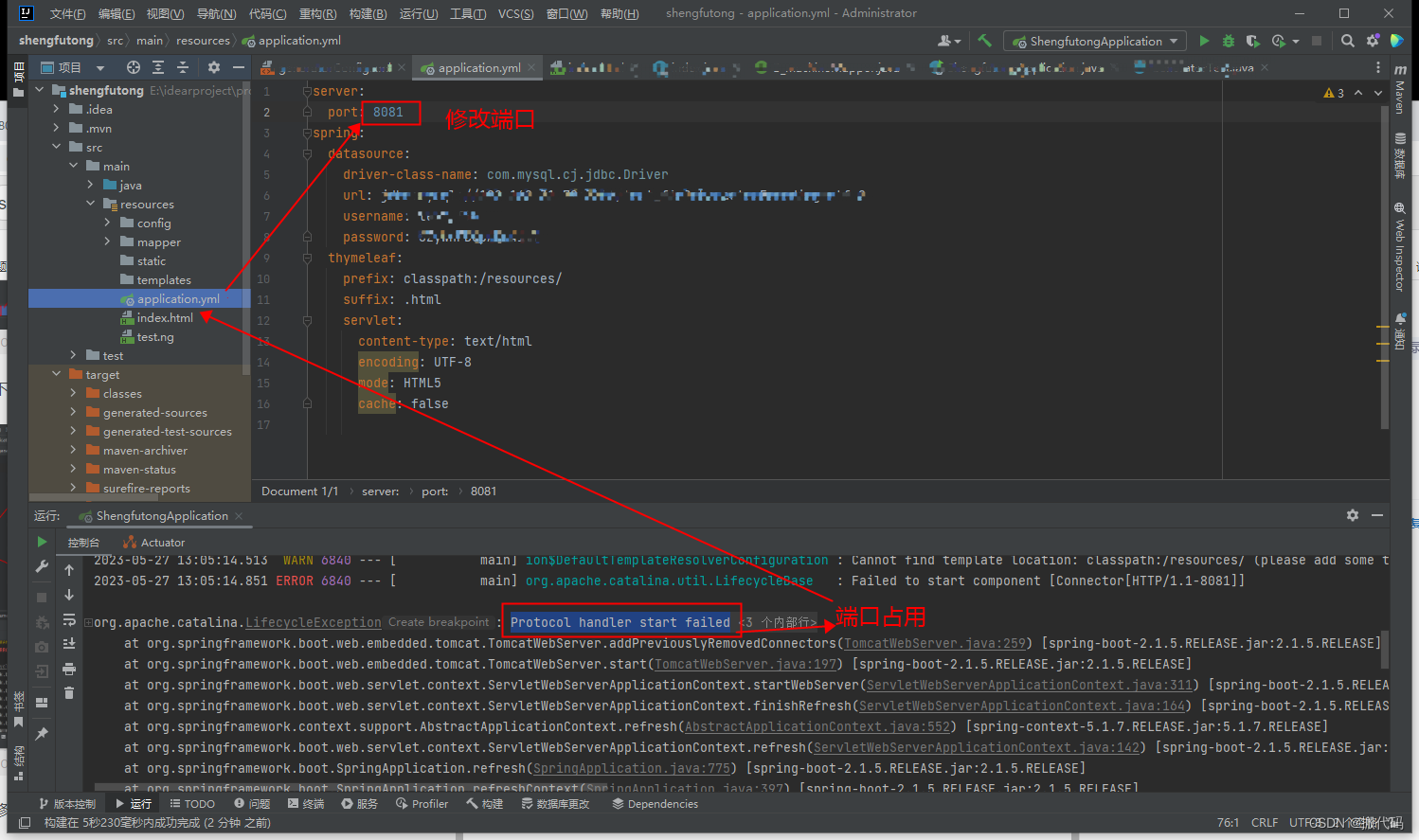Minimize the Run panel with minus icon
Viewport: 1419px width, 840px height.
(x=1377, y=515)
